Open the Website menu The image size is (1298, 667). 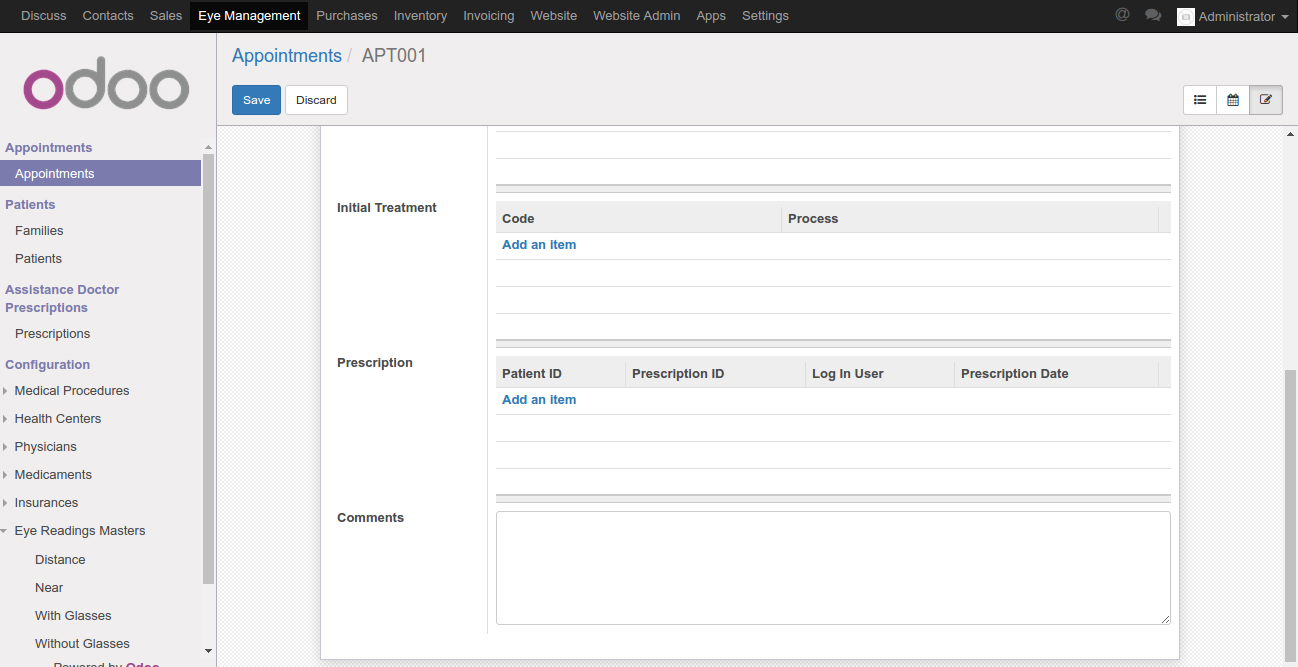[554, 16]
